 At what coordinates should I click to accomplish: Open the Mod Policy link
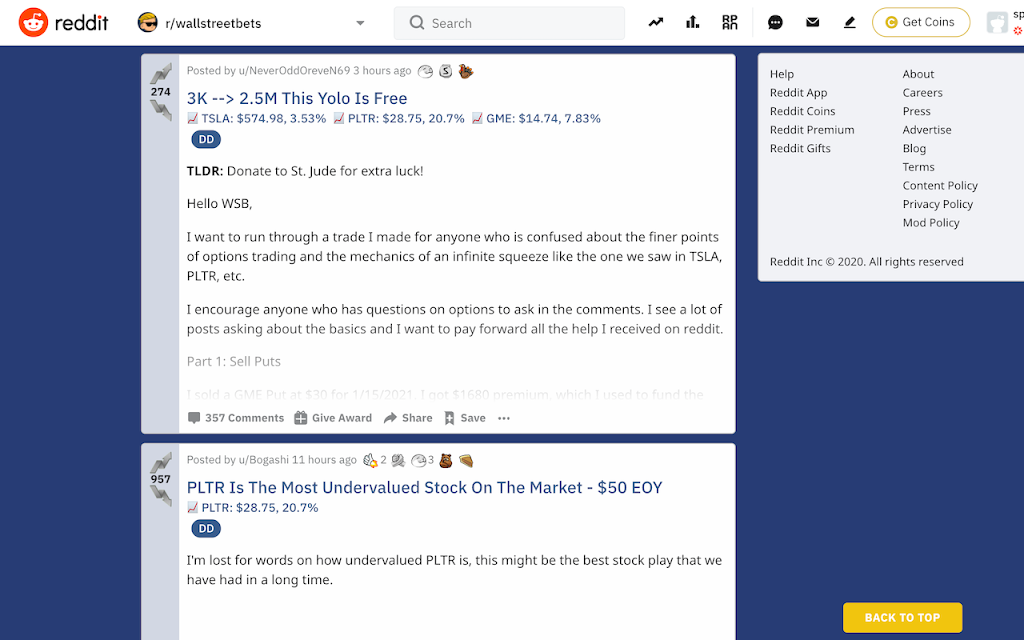tap(931, 223)
